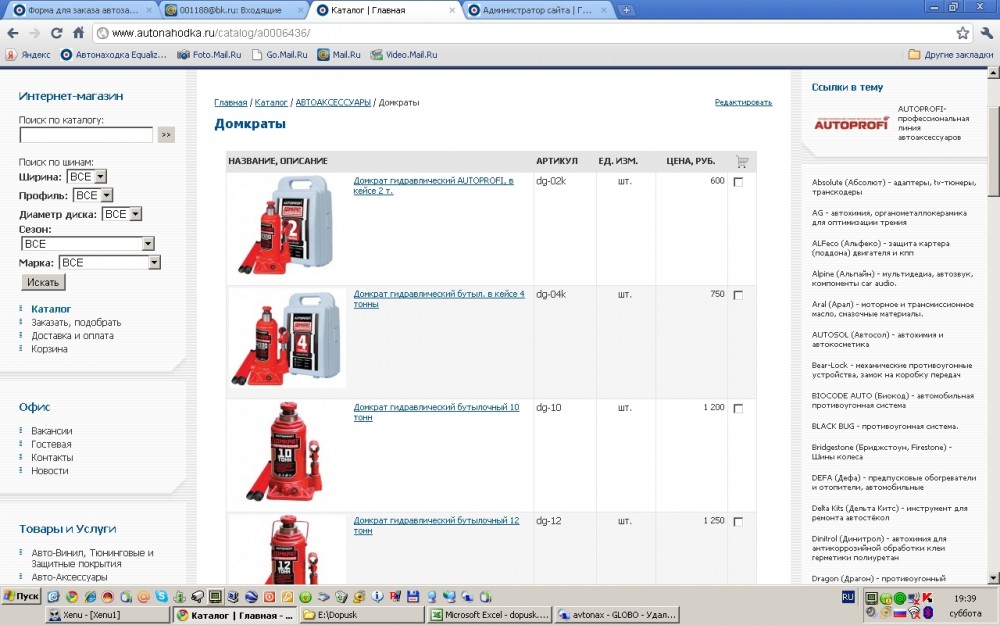
Task: Go back using the browser back arrow
Action: [13, 33]
